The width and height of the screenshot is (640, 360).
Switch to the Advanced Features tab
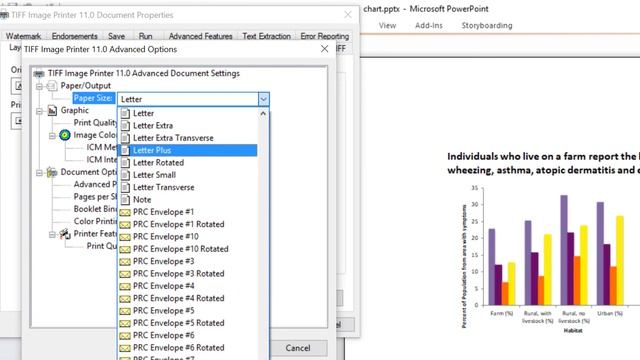tap(200, 36)
